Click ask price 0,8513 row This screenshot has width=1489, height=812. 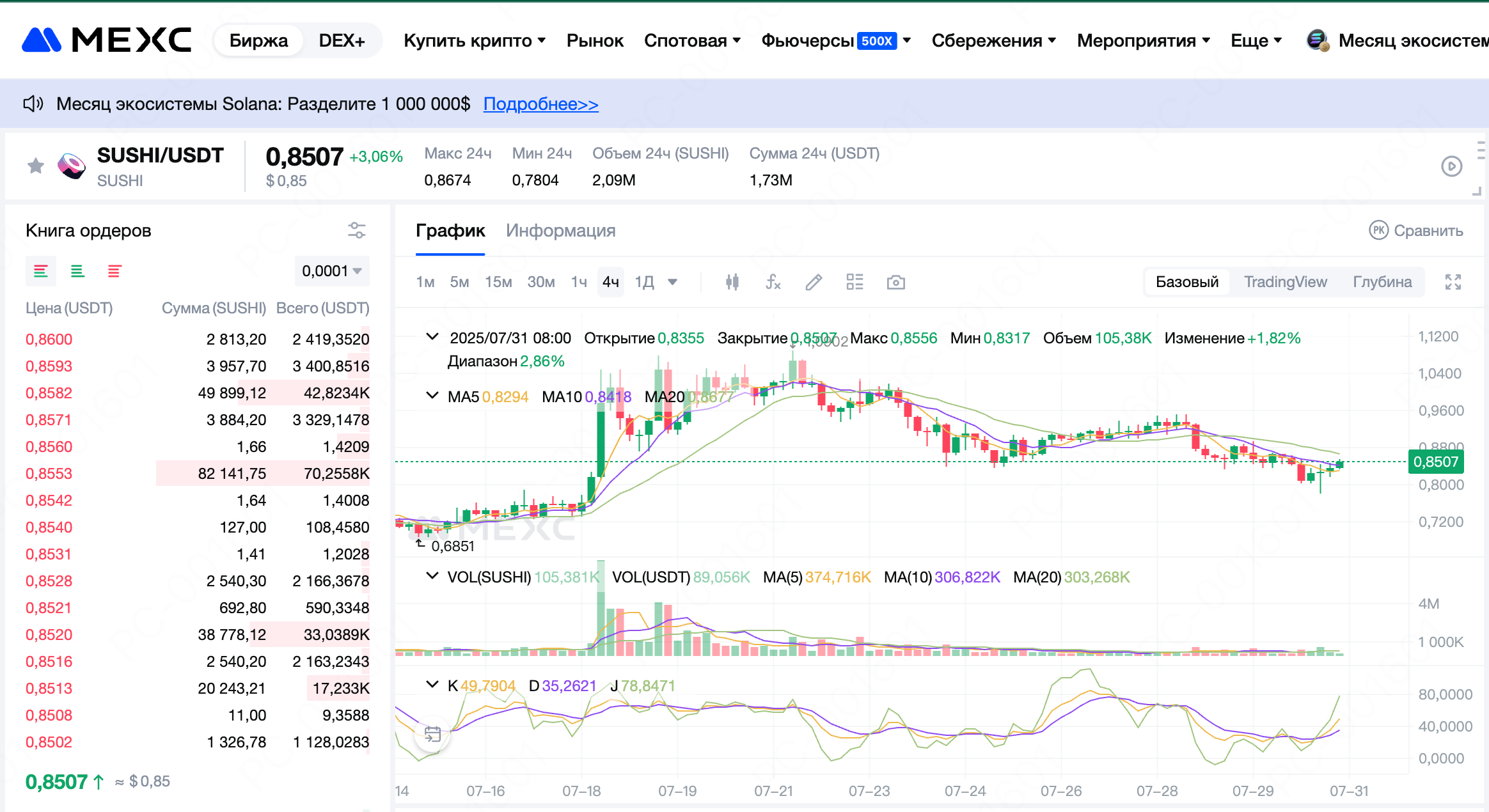198,688
